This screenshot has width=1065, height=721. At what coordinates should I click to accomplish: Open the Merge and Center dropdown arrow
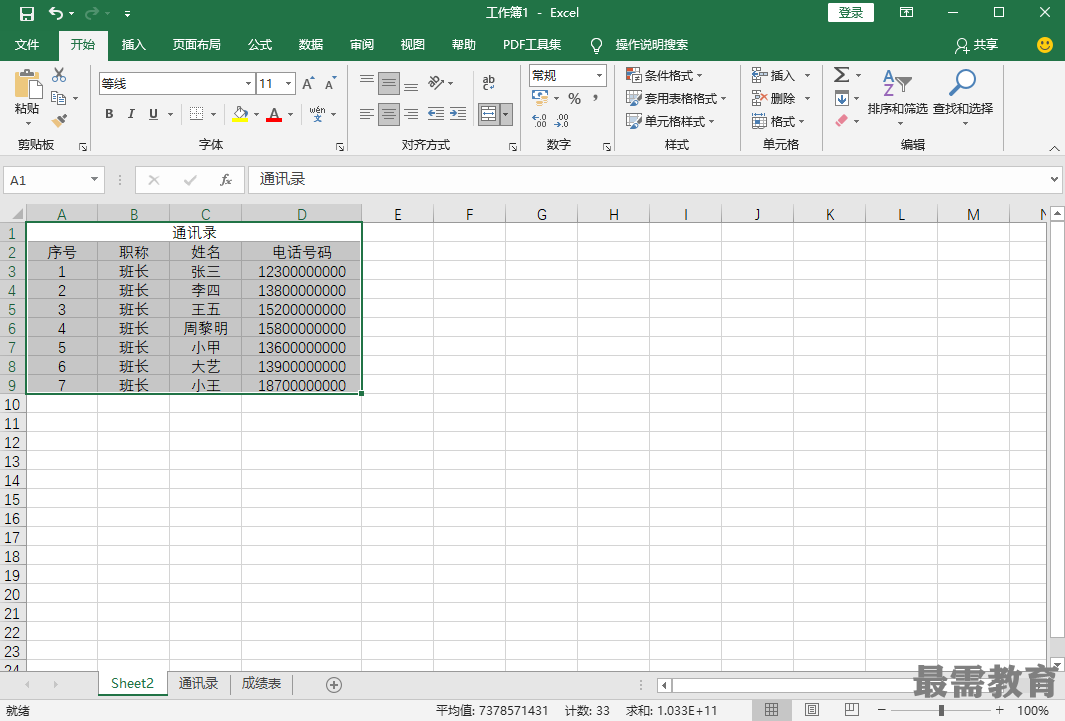click(506, 114)
